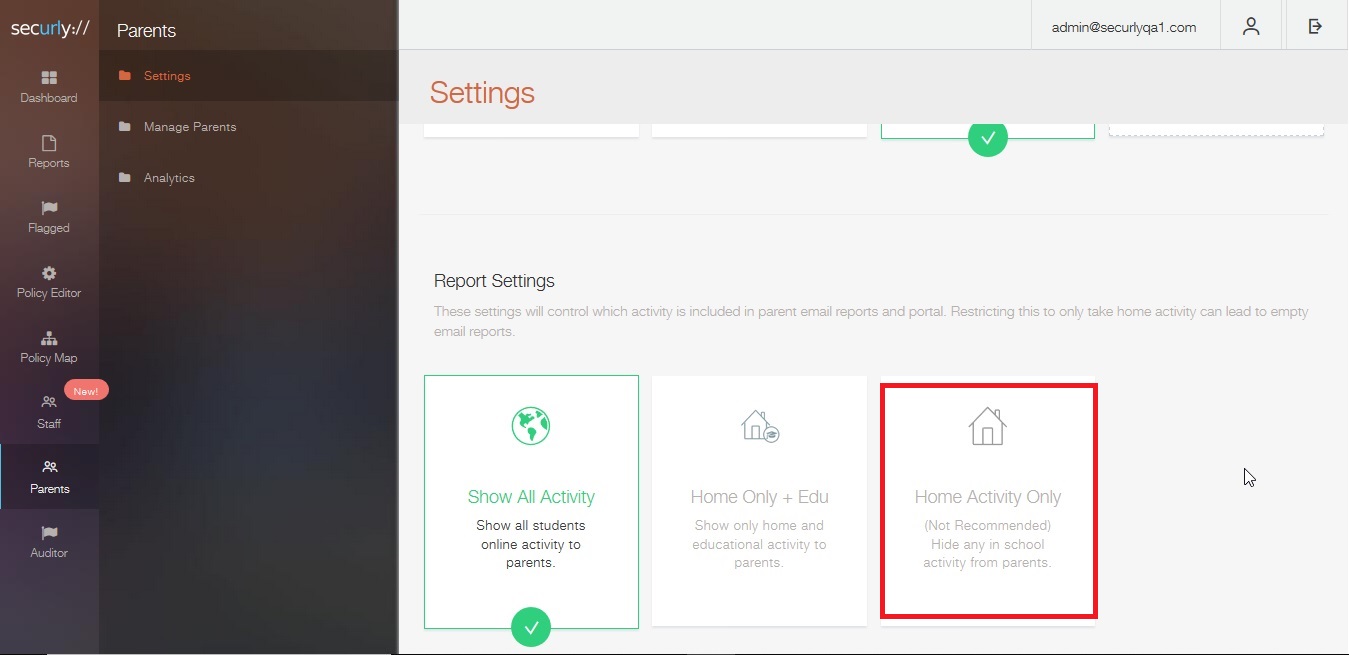Select the Home Only + Edu card
This screenshot has height=655, width=1349.
(x=759, y=501)
